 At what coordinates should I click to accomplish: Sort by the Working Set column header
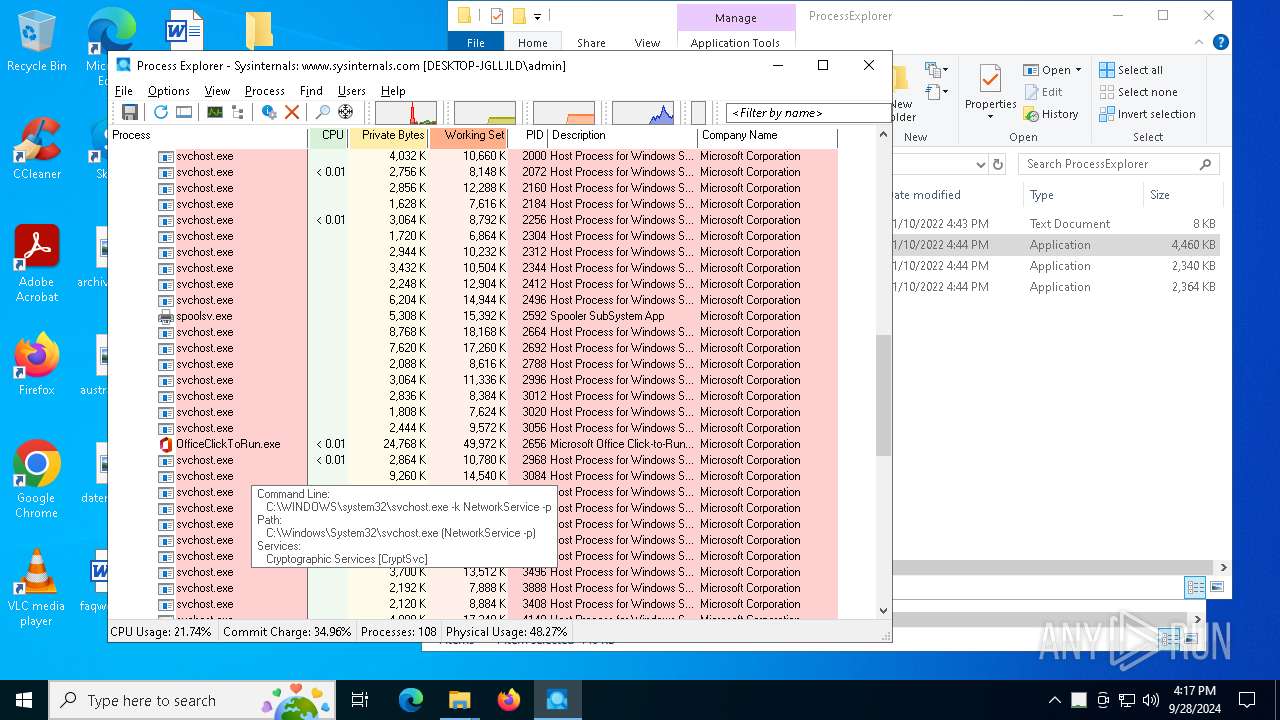[469, 136]
